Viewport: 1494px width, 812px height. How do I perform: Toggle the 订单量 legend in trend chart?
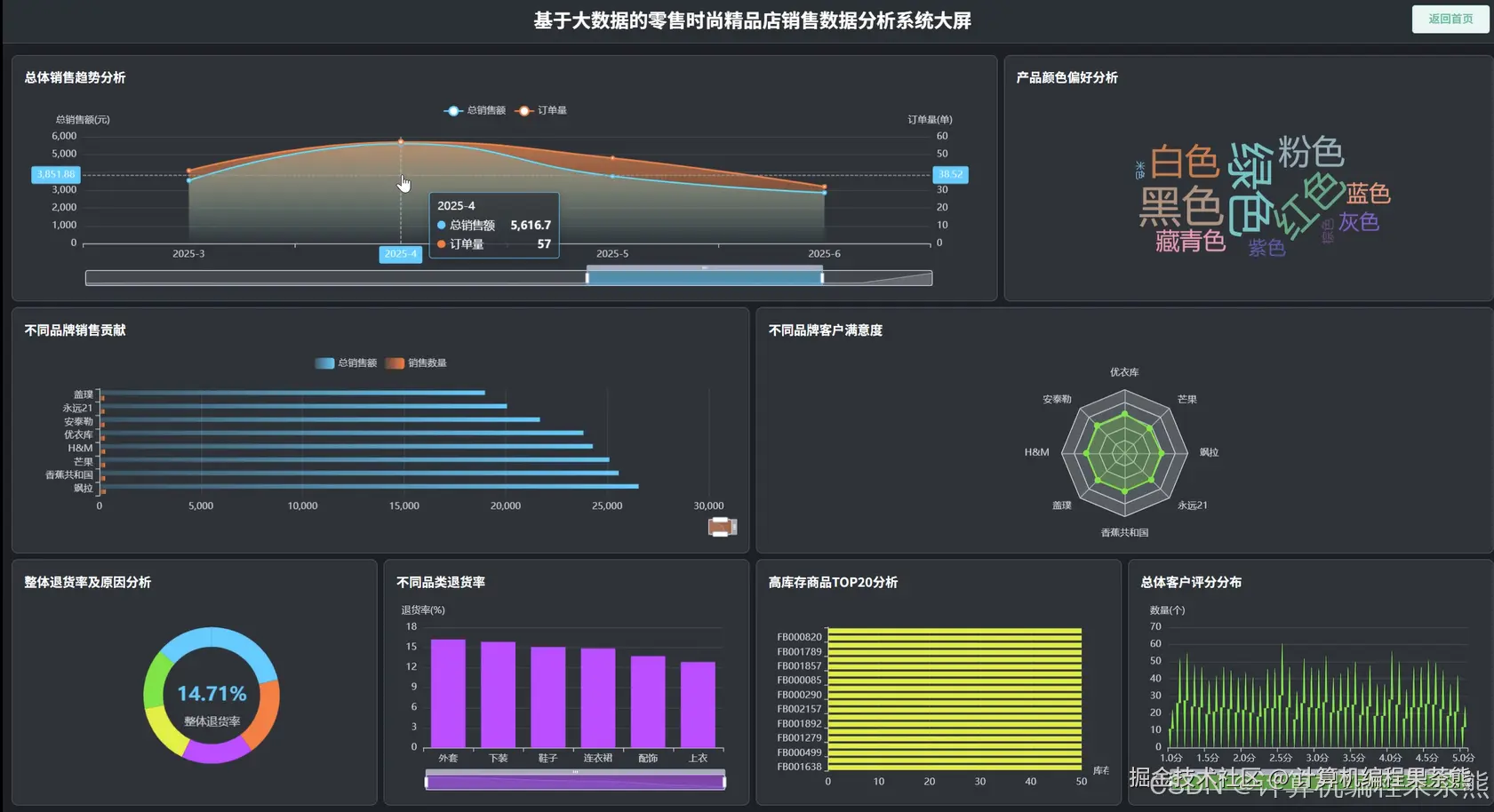540,110
